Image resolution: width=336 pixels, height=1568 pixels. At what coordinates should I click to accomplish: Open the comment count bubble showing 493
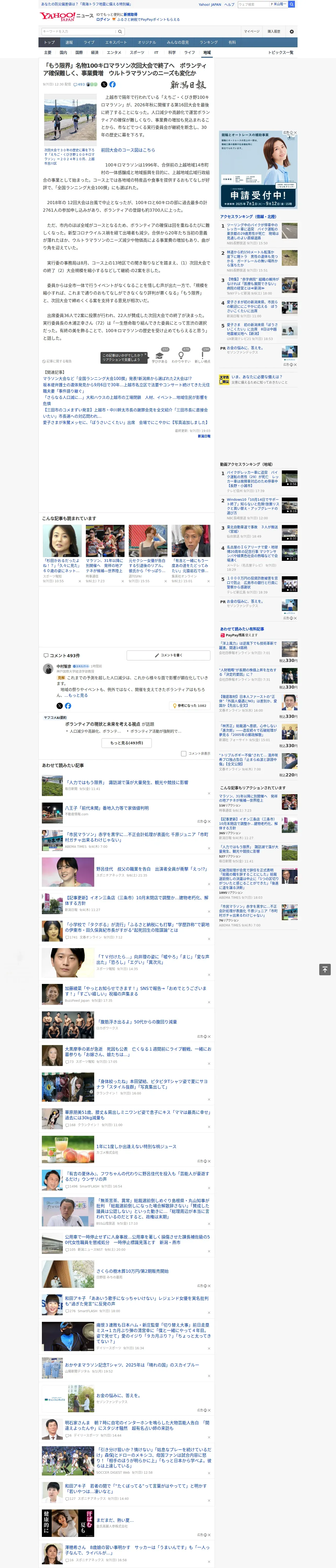pyautogui.click(x=79, y=85)
